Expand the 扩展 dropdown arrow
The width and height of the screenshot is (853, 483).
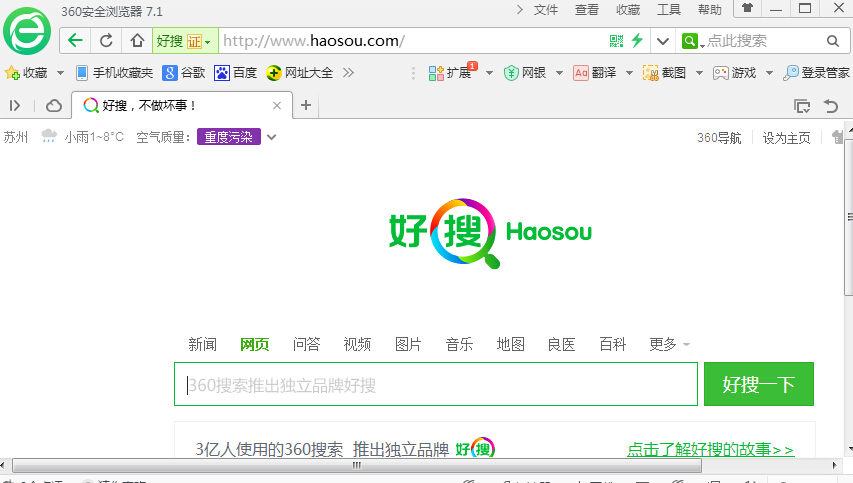pos(489,73)
